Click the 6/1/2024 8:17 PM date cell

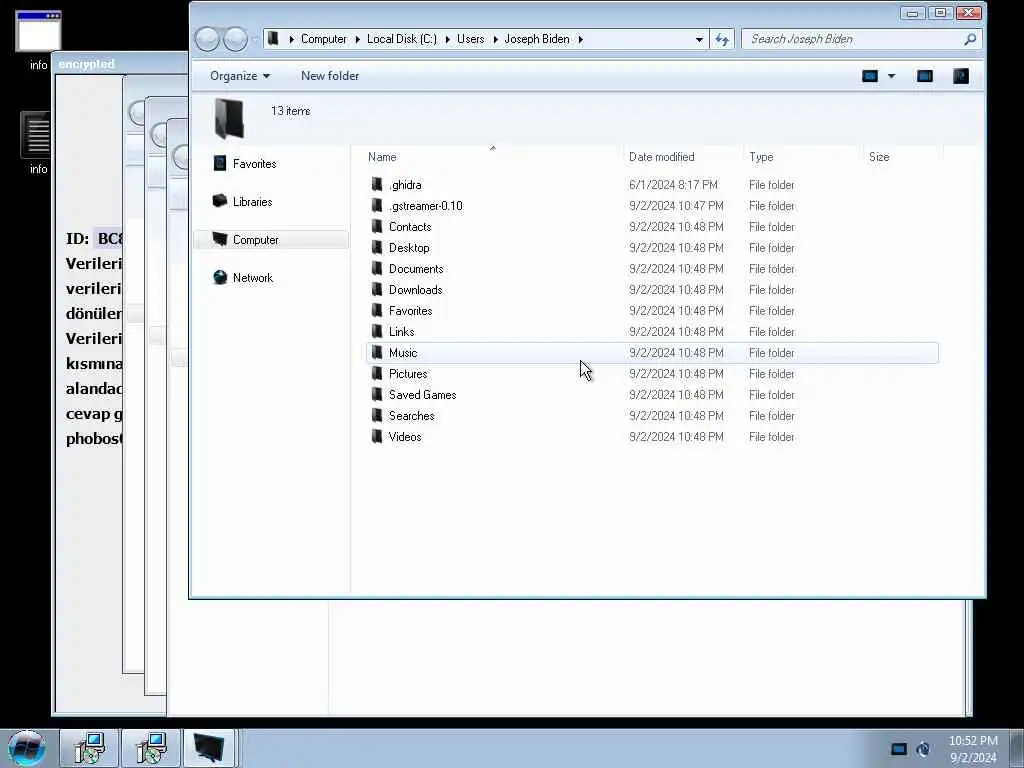pyautogui.click(x=673, y=185)
